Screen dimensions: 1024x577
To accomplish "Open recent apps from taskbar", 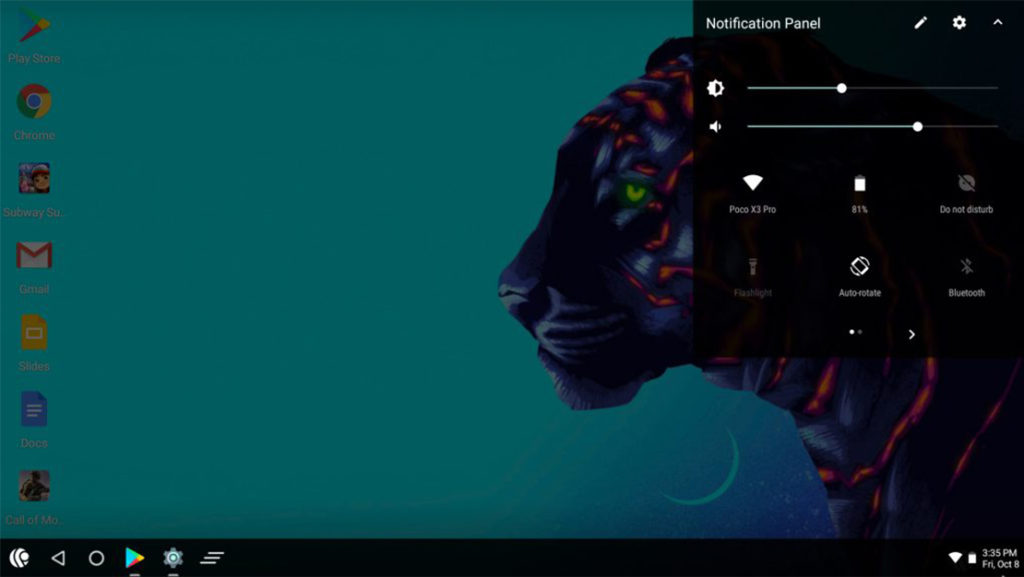I will tap(212, 559).
